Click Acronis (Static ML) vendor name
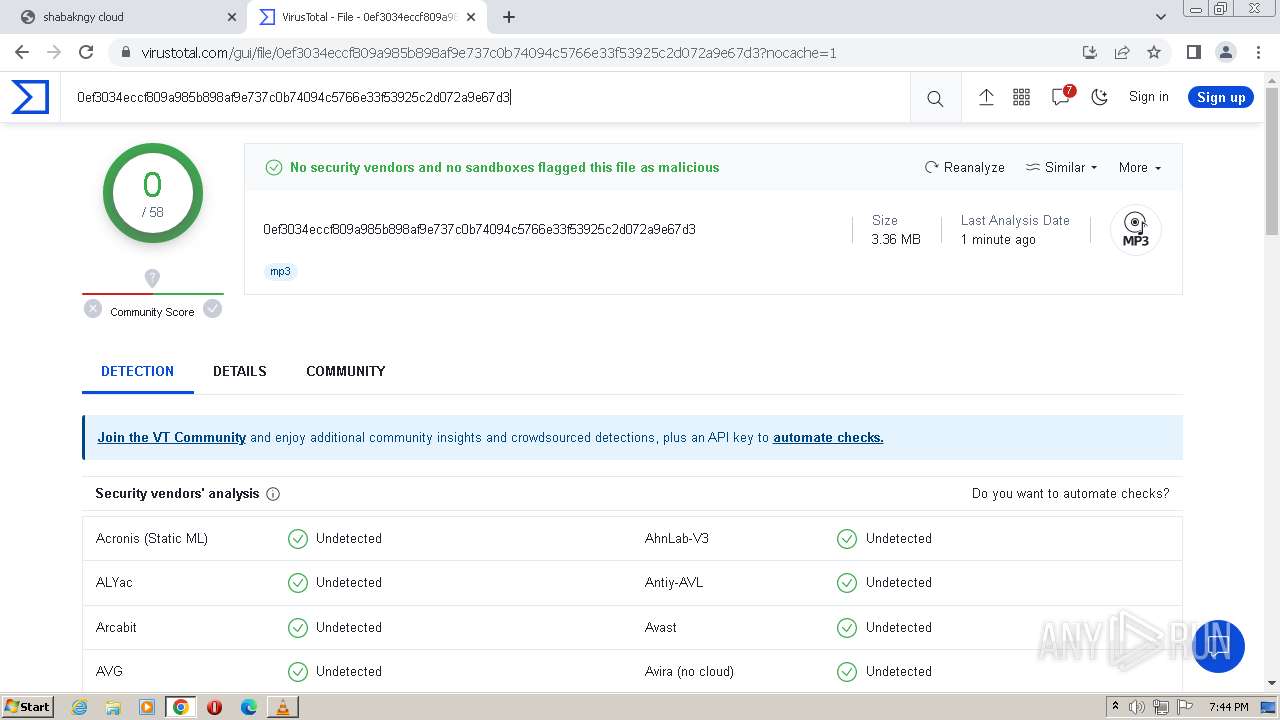This screenshot has width=1280, height=720. tap(152, 538)
